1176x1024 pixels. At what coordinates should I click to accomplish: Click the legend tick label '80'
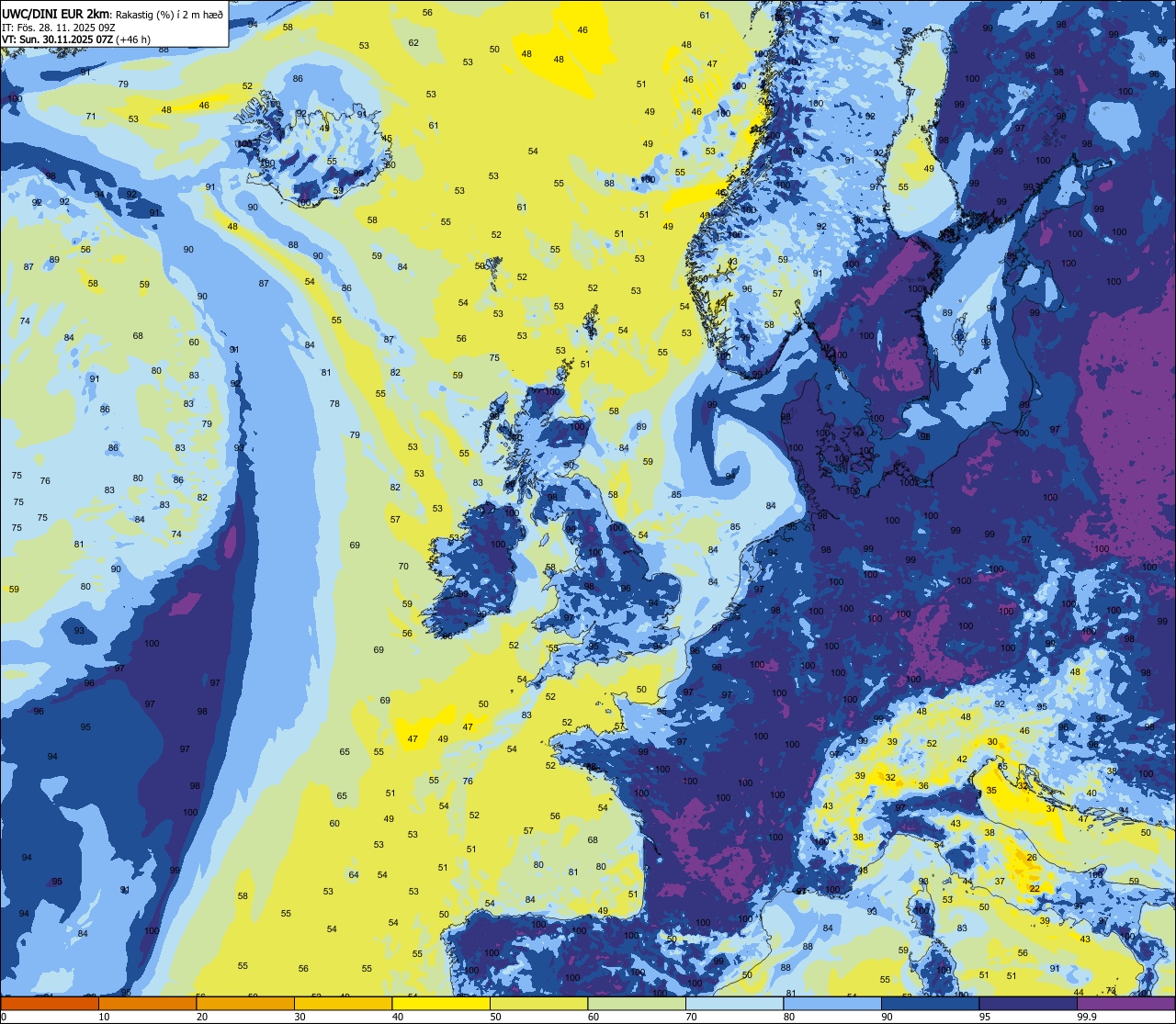[787, 1017]
